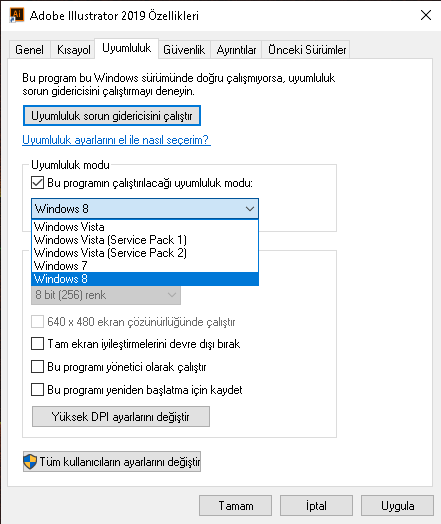
Task: Choose Windows Vista (Service Pack 2) option
Action: [x=145, y=253]
